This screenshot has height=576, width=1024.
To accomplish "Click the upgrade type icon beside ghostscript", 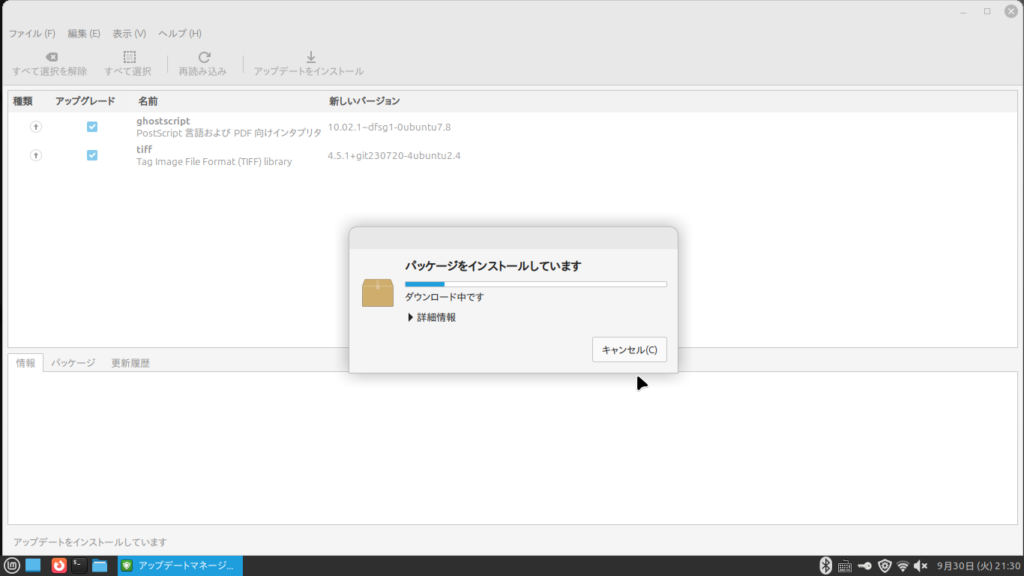I will tap(36, 127).
